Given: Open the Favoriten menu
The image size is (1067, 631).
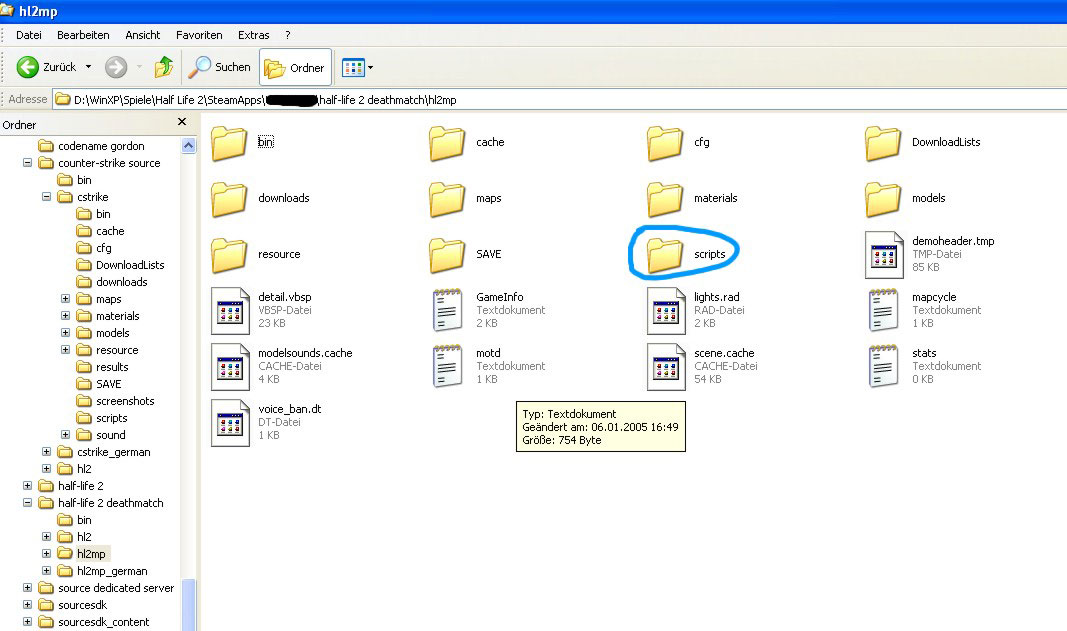Looking at the screenshot, I should (199, 35).
